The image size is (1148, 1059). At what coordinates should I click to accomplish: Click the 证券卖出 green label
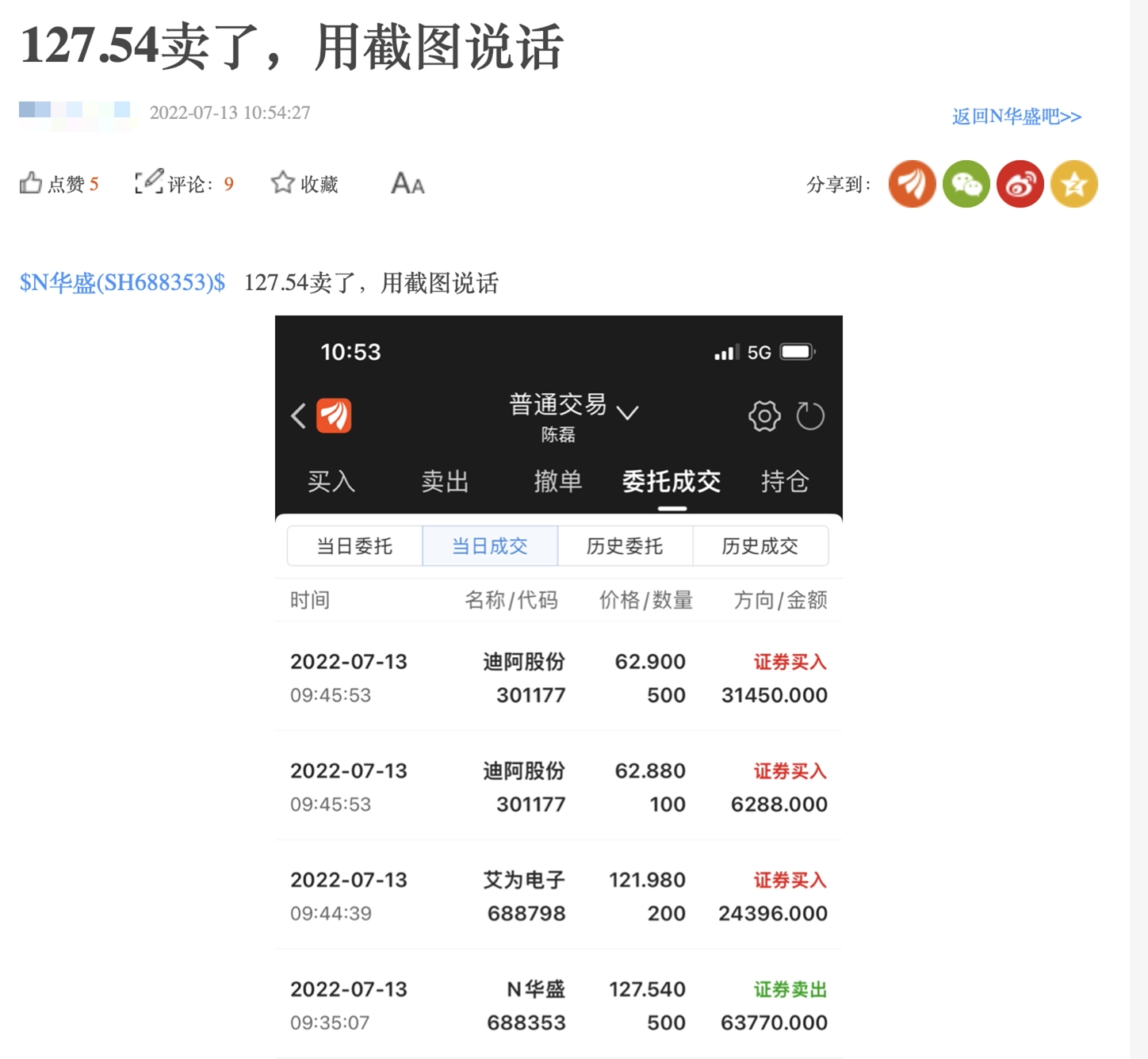click(790, 989)
